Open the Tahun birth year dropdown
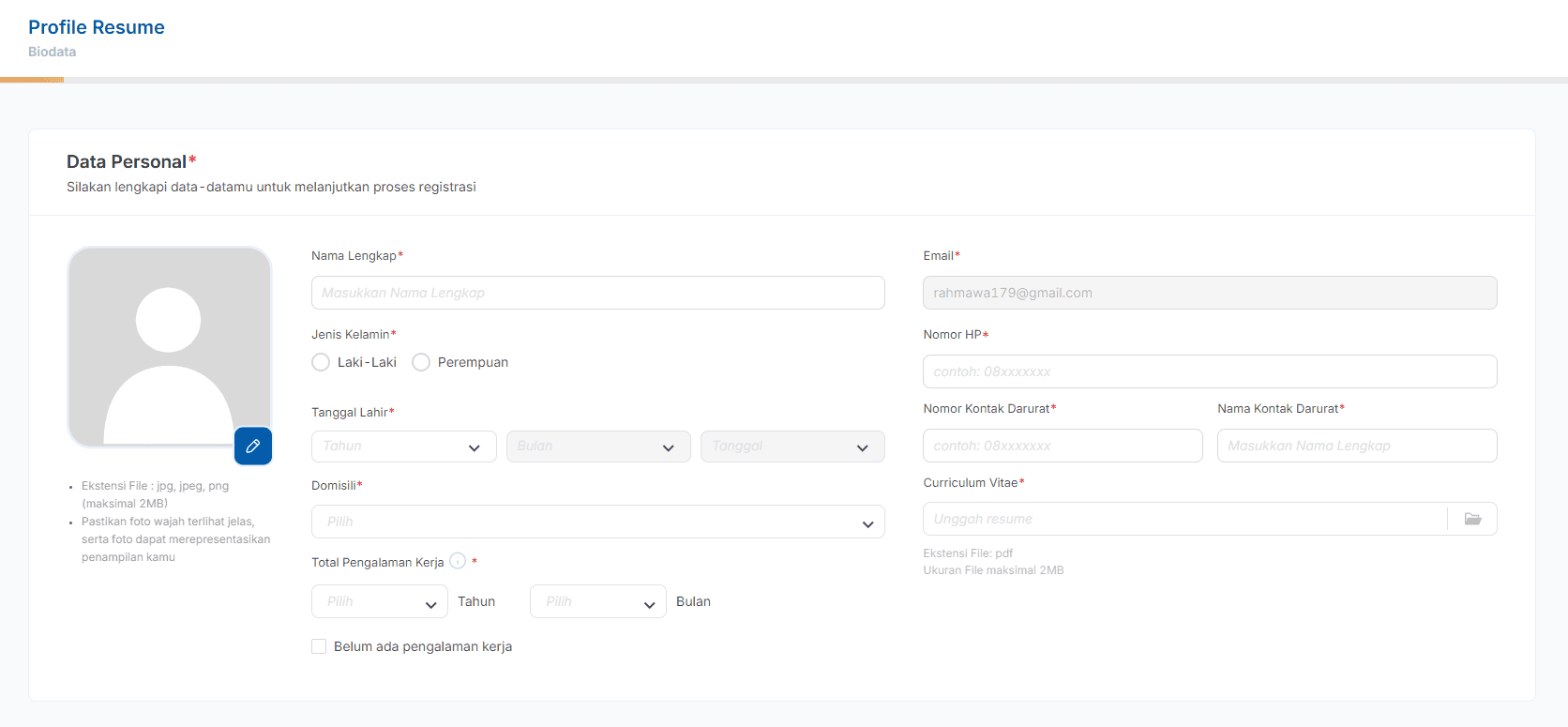 [403, 447]
